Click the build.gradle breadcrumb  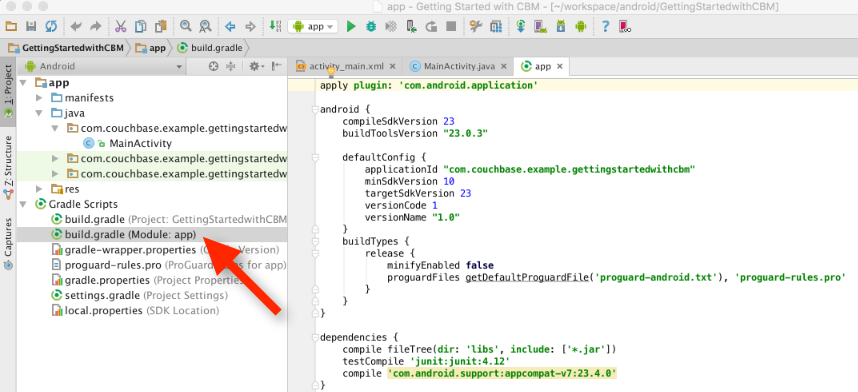point(210,48)
